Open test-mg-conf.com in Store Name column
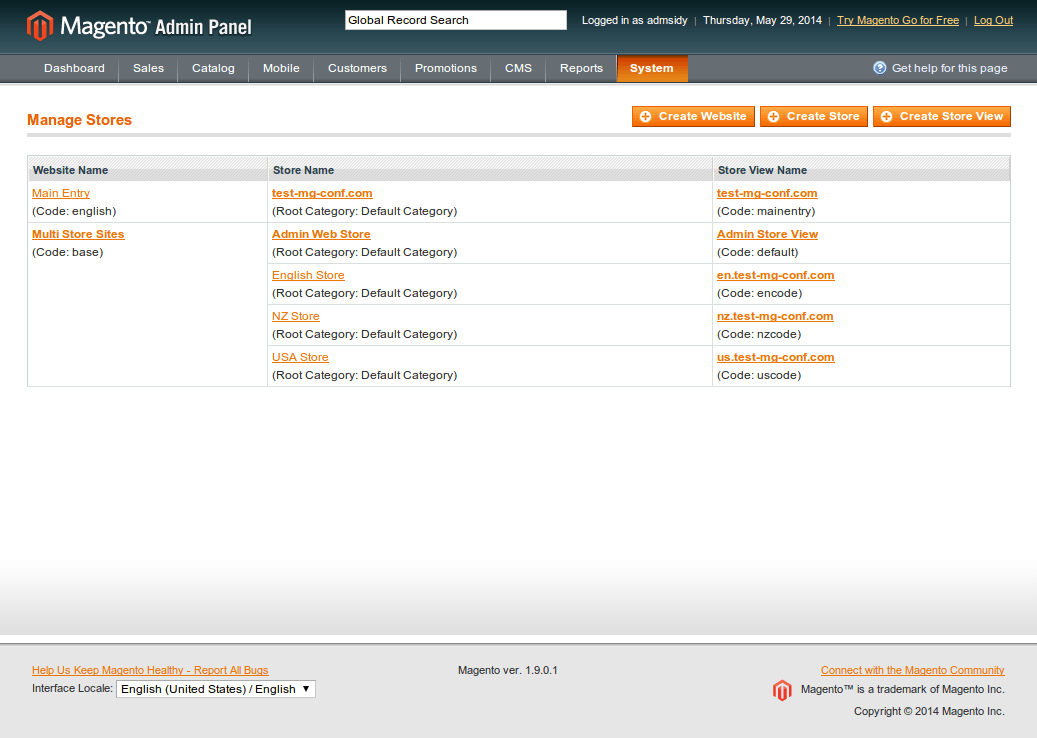This screenshot has width=1037, height=738. (x=322, y=193)
